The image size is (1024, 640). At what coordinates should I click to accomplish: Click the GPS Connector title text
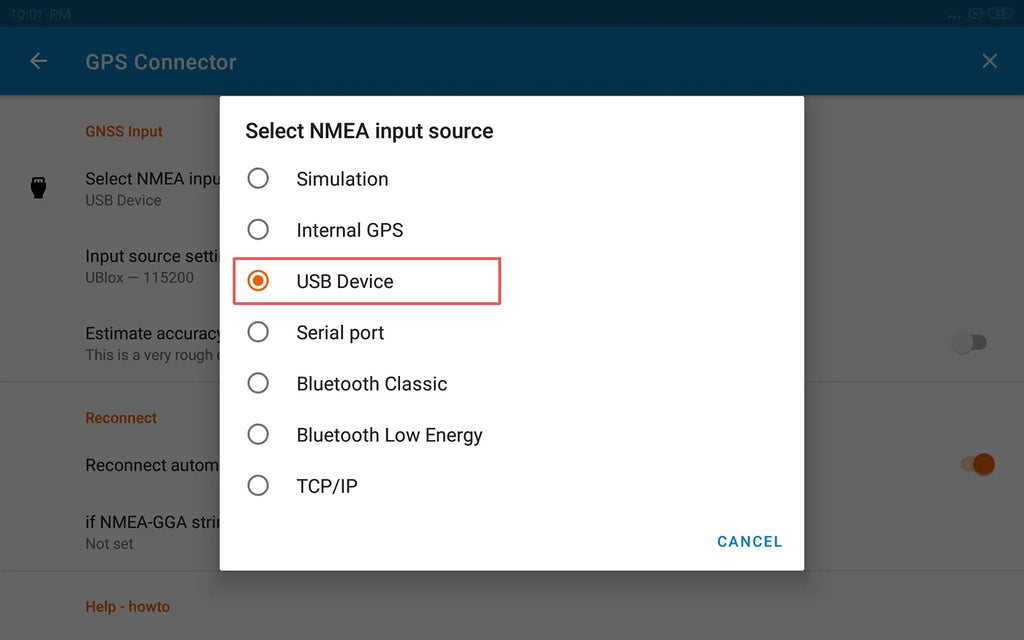coord(161,62)
